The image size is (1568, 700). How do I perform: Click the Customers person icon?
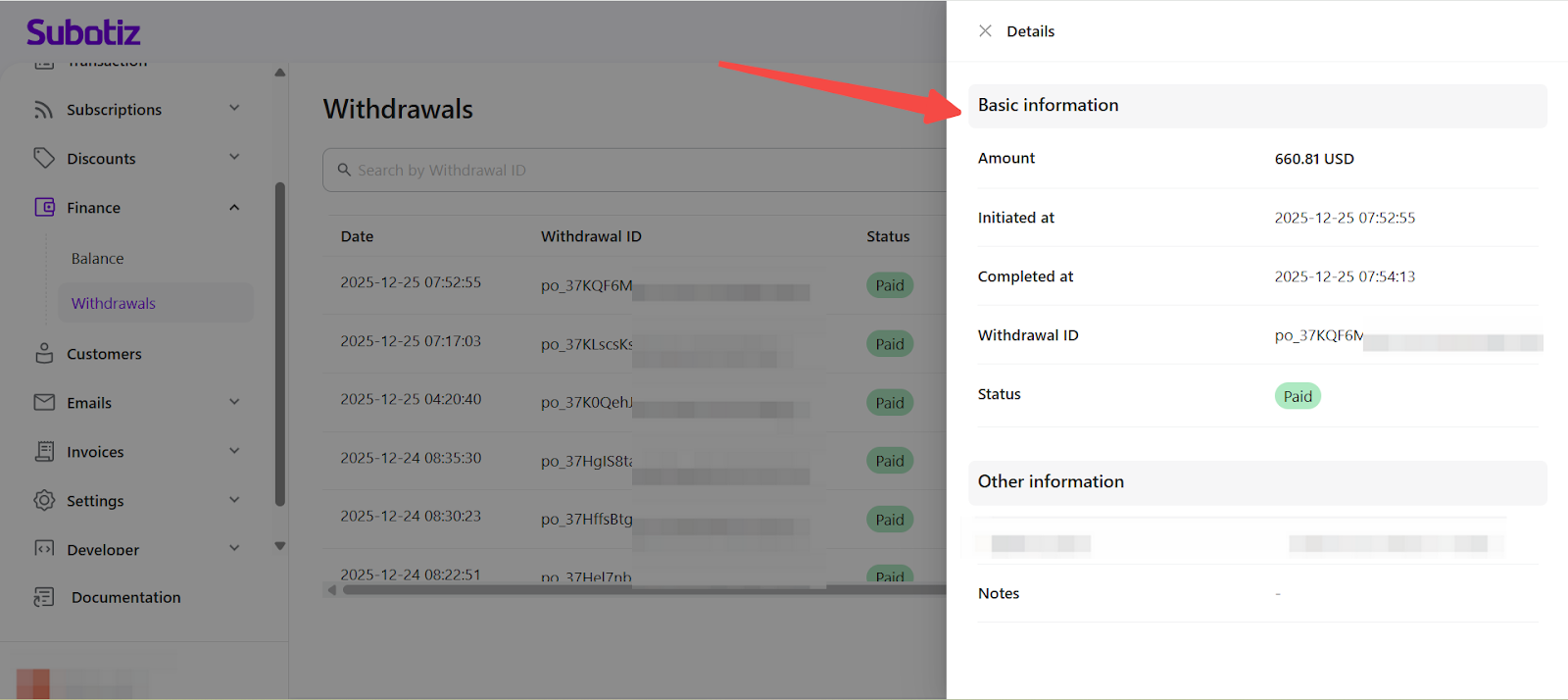pyautogui.click(x=44, y=354)
